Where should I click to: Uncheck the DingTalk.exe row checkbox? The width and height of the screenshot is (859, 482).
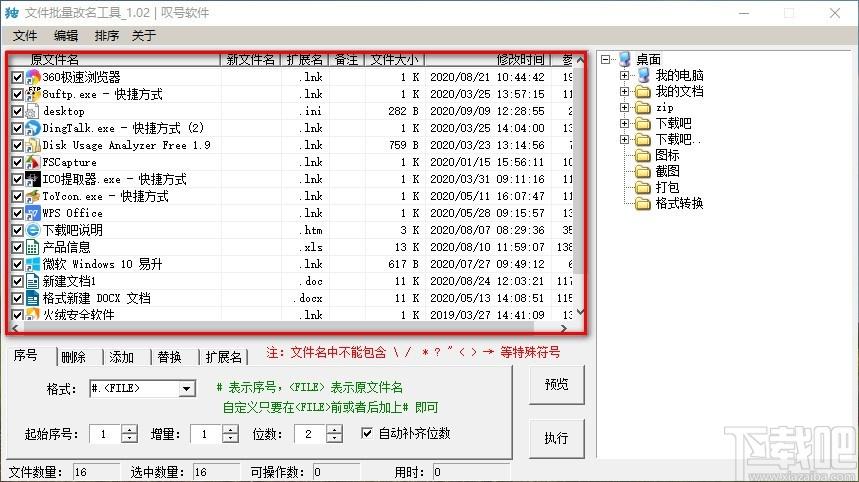[18, 128]
